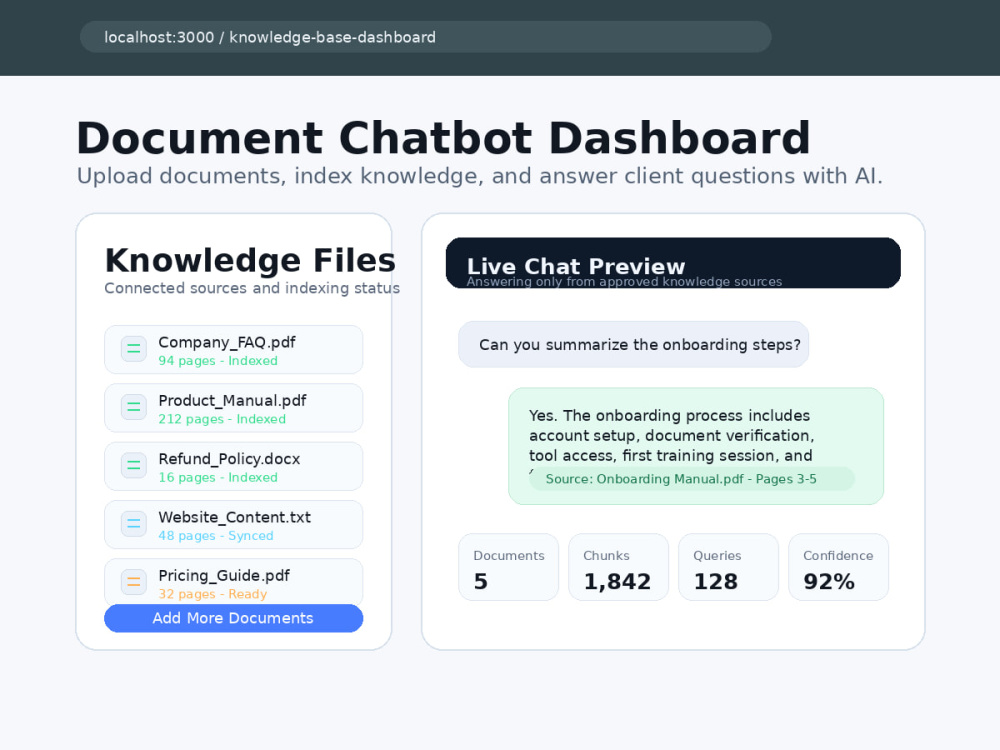Click the Chunks 1,842 stat card

(618, 567)
